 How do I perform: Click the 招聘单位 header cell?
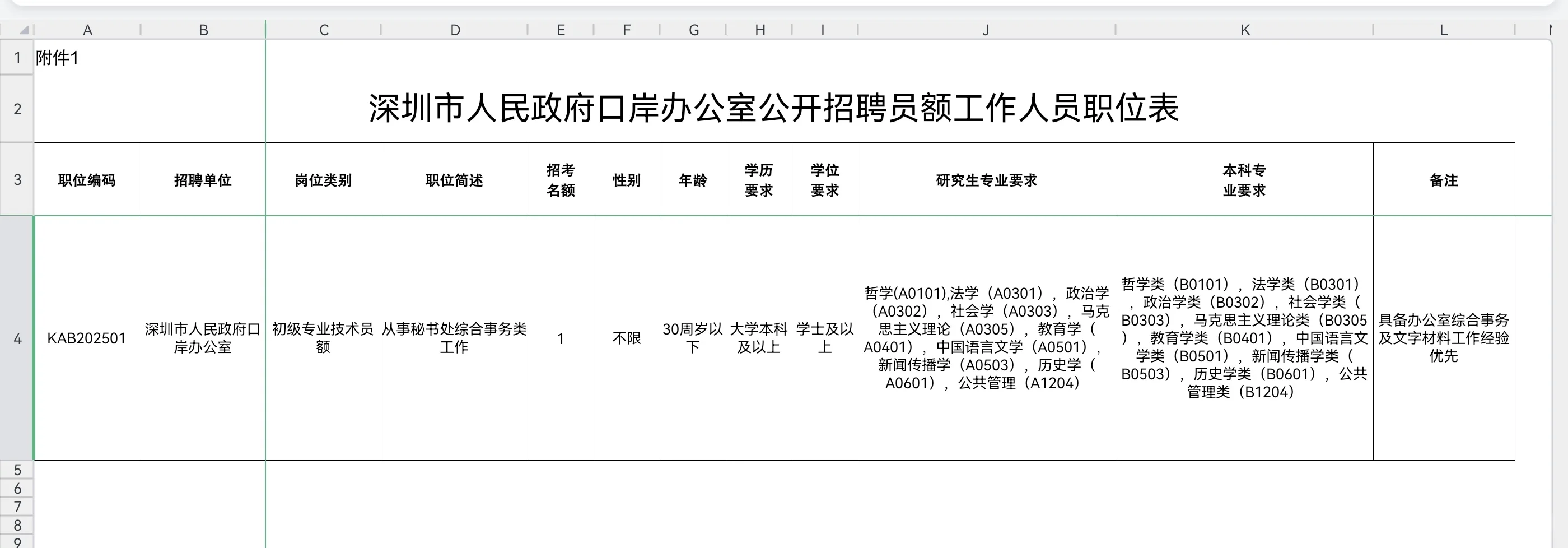point(203,180)
